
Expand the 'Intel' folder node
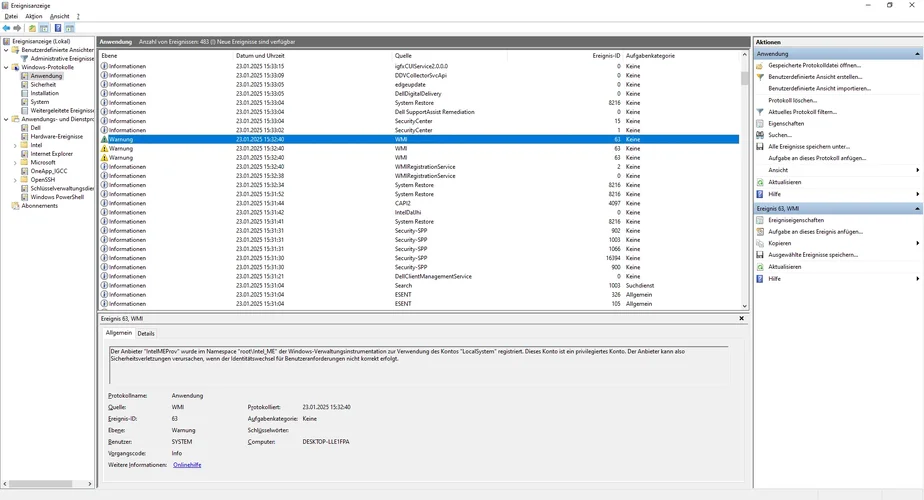pos(15,145)
